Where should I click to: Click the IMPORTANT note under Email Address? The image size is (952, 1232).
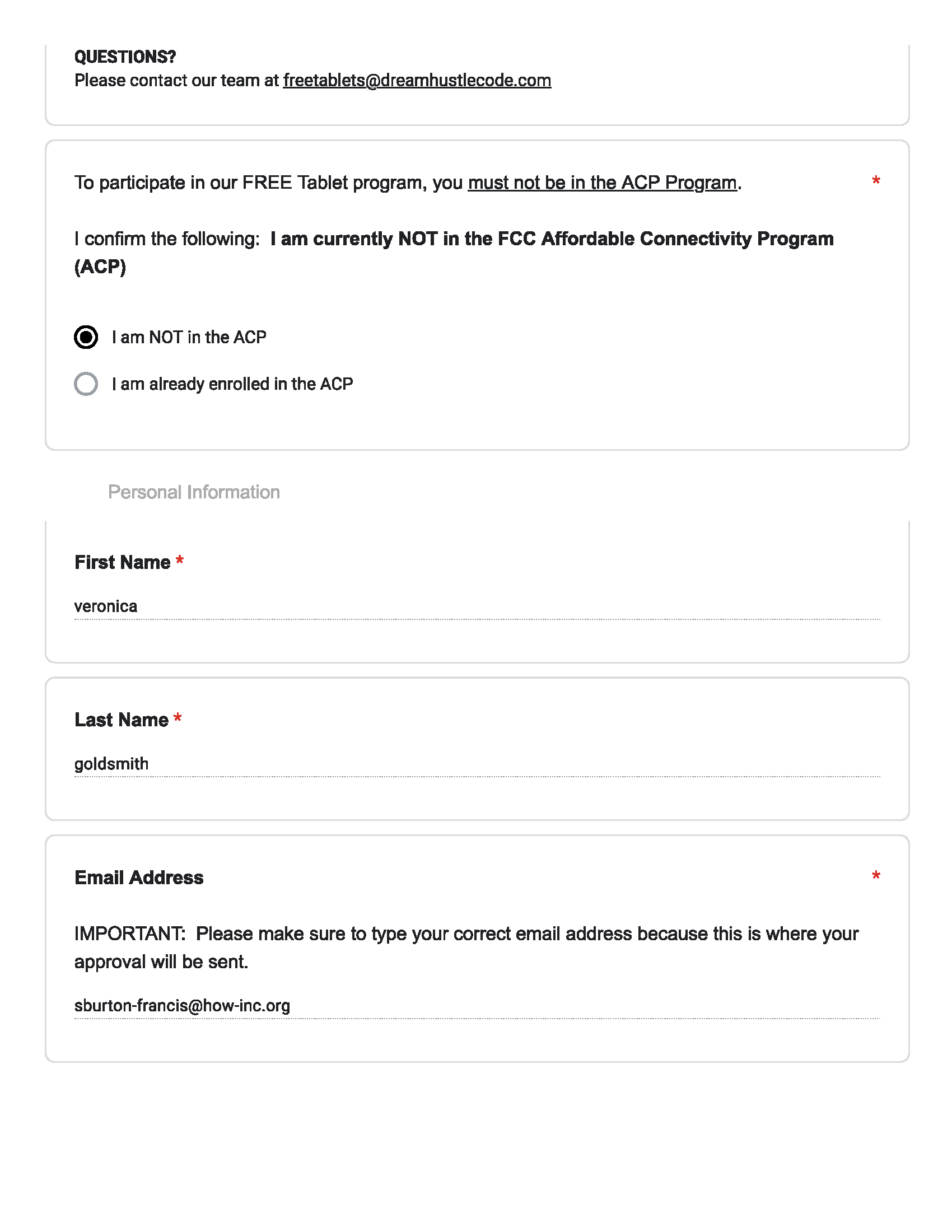[x=466, y=948]
